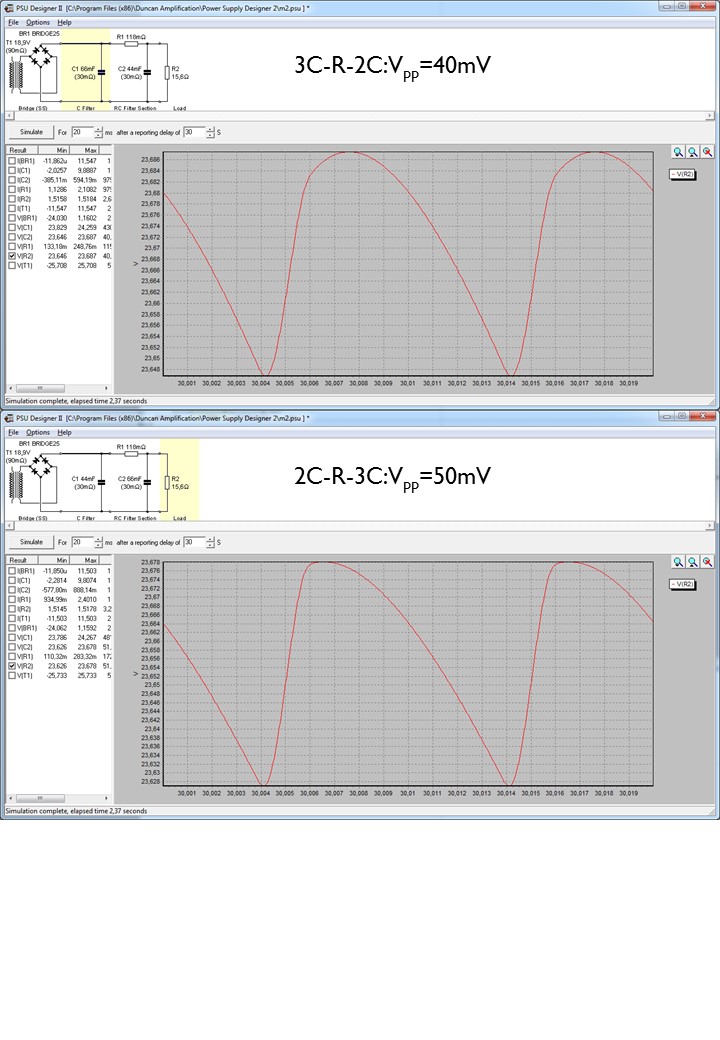This screenshot has height=1040, width=720.
Task: Select load resistor R2 in the 3C-R-2C schematic
Action: [167, 73]
